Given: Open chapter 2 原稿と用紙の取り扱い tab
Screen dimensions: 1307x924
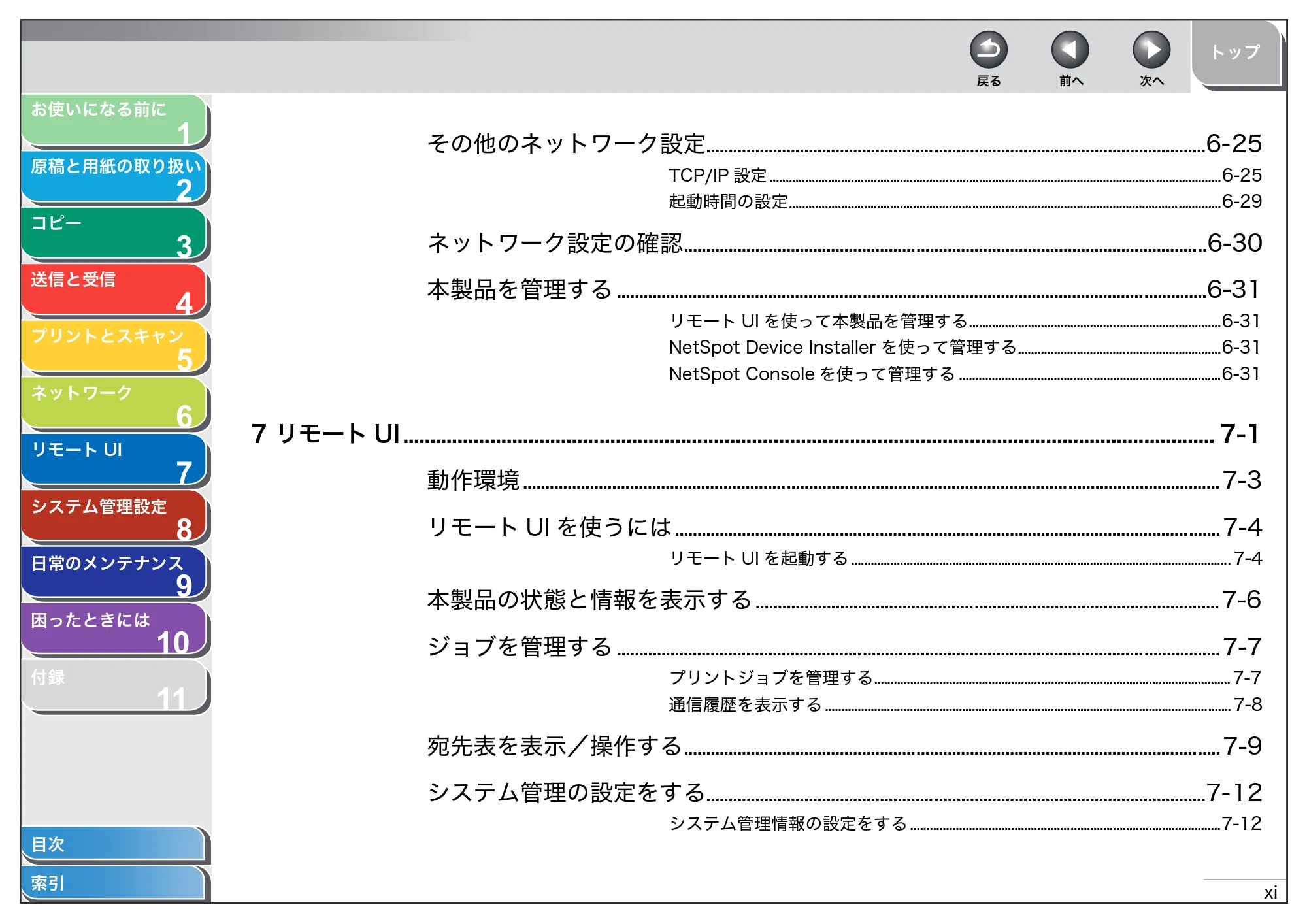Looking at the screenshot, I should (x=114, y=177).
